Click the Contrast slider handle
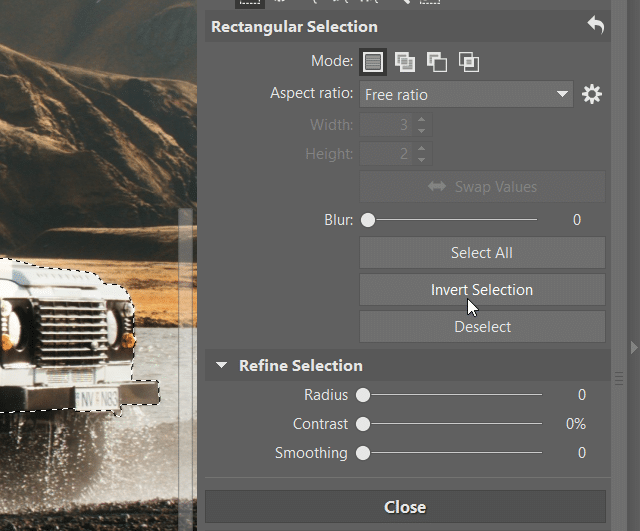Viewport: 640px width, 531px height. click(x=363, y=424)
